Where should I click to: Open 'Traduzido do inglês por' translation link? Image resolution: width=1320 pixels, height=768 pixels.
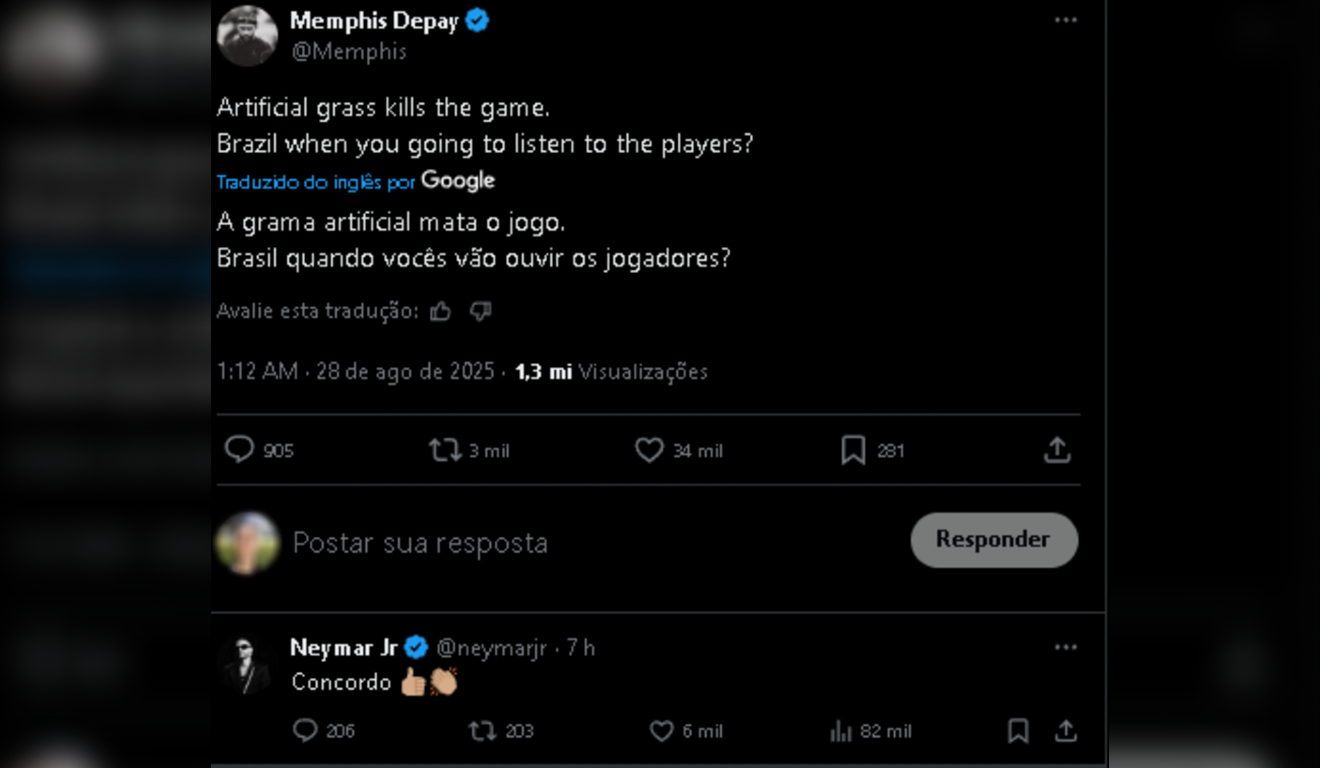coord(316,182)
